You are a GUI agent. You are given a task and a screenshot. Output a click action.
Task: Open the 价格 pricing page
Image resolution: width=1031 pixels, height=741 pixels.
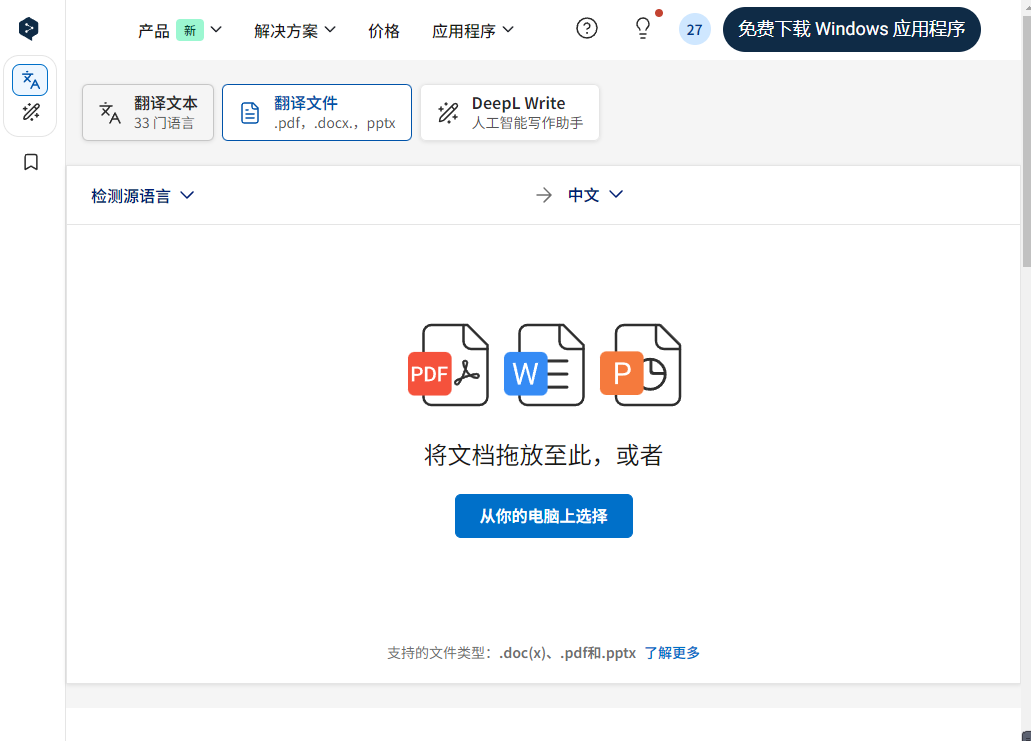coord(384,30)
